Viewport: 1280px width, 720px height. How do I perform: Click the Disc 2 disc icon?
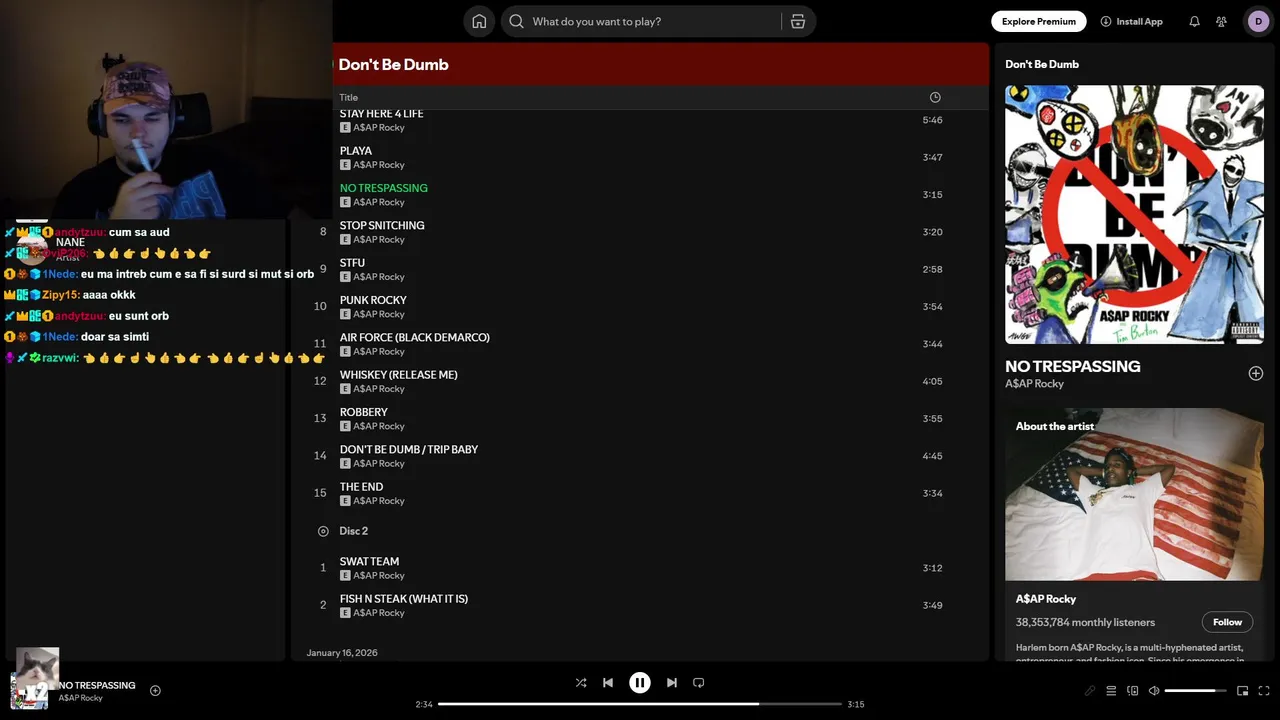pos(323,531)
